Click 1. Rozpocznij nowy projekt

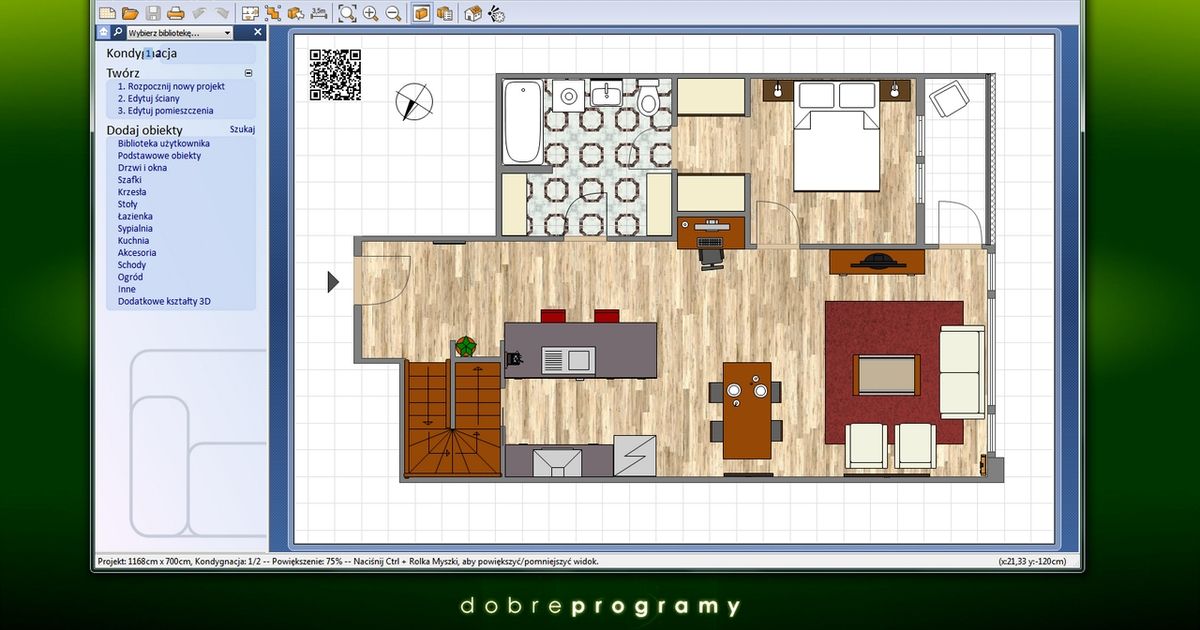[x=171, y=87]
